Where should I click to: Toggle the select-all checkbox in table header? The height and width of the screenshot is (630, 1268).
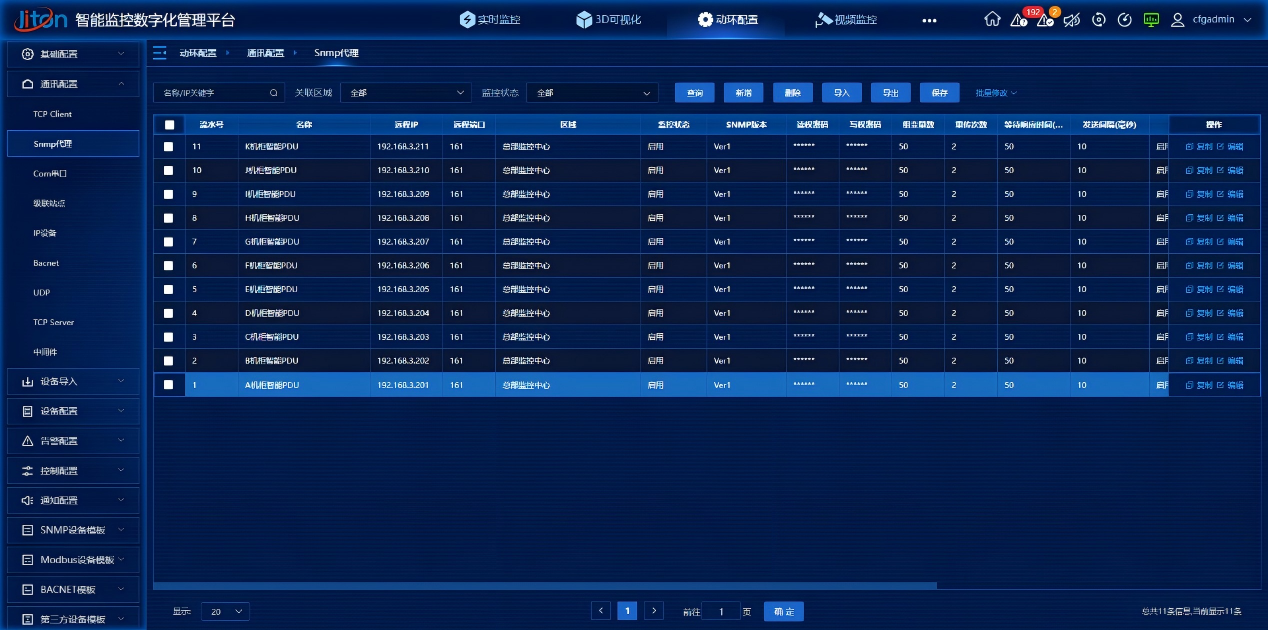pyautogui.click(x=169, y=125)
